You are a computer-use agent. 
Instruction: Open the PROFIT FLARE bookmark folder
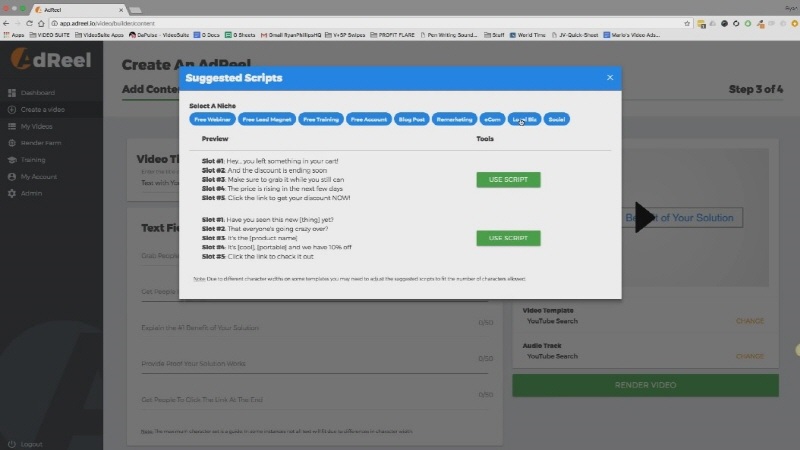pyautogui.click(x=392, y=35)
